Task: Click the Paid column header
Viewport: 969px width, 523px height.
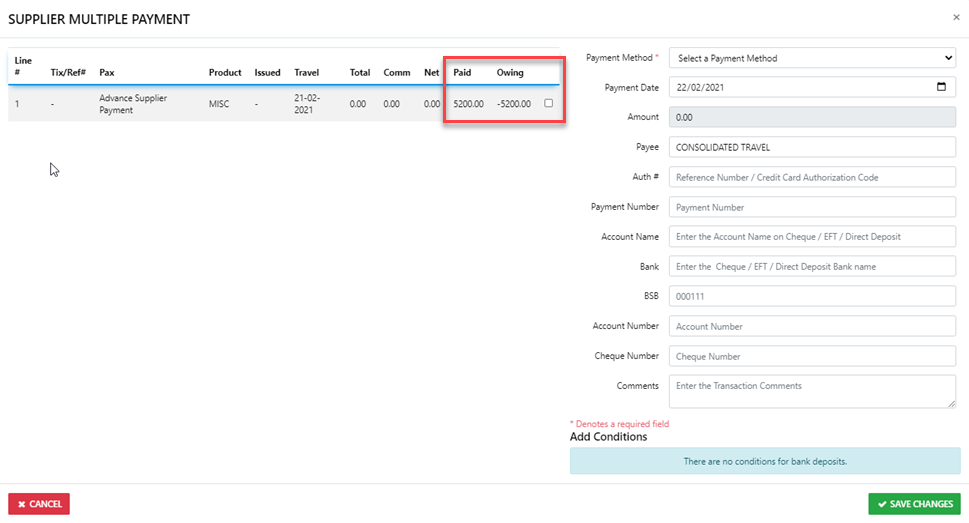Action: pyautogui.click(x=462, y=72)
